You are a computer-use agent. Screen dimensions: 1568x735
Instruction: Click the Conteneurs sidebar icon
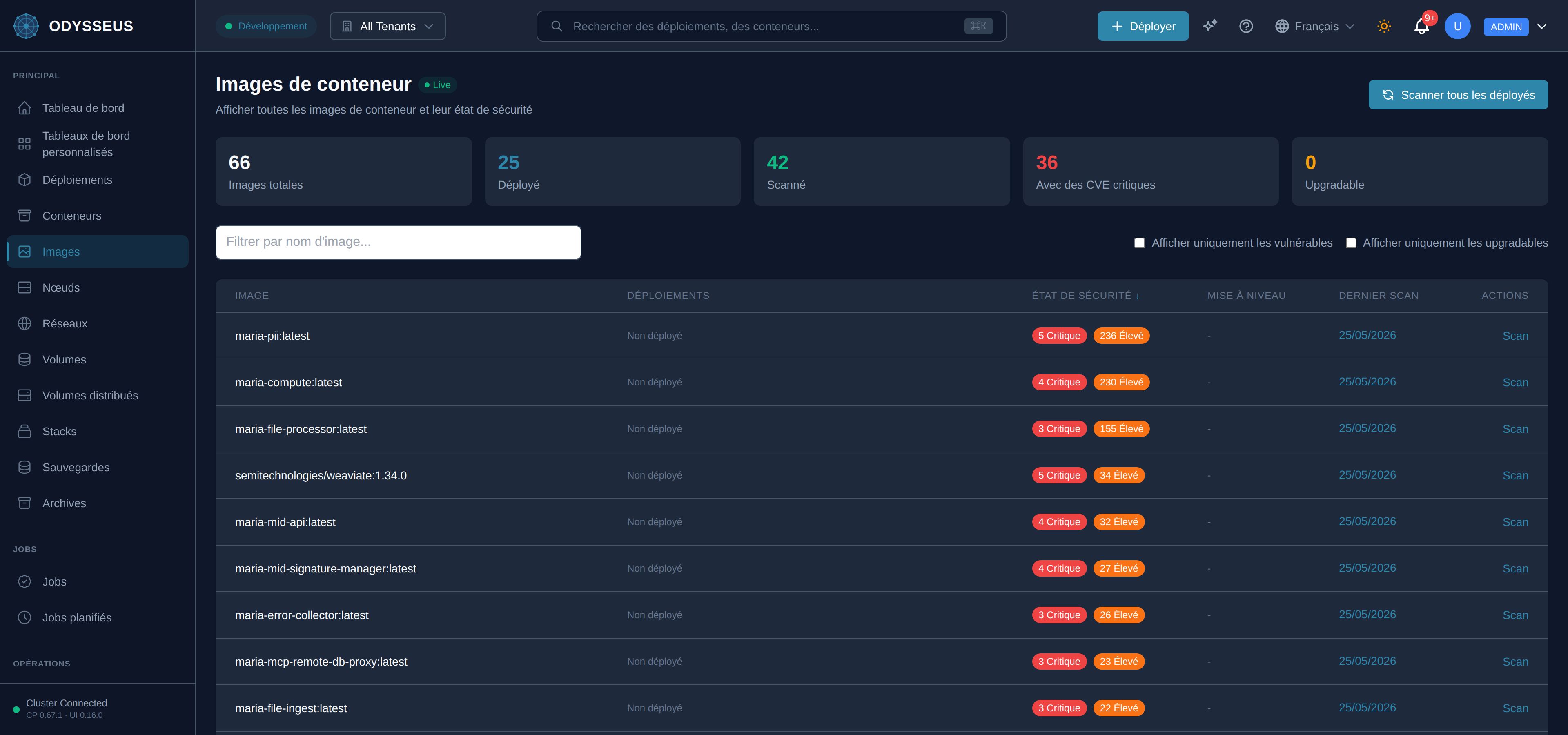click(24, 215)
